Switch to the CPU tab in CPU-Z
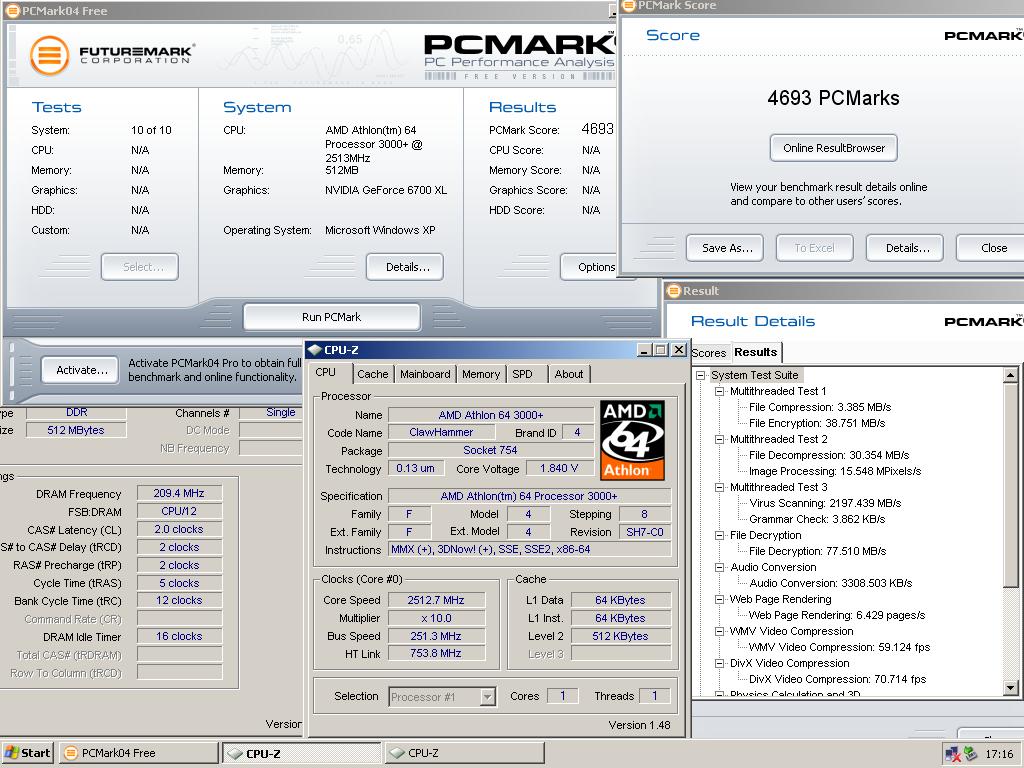The height and width of the screenshot is (768, 1024). 325,372
